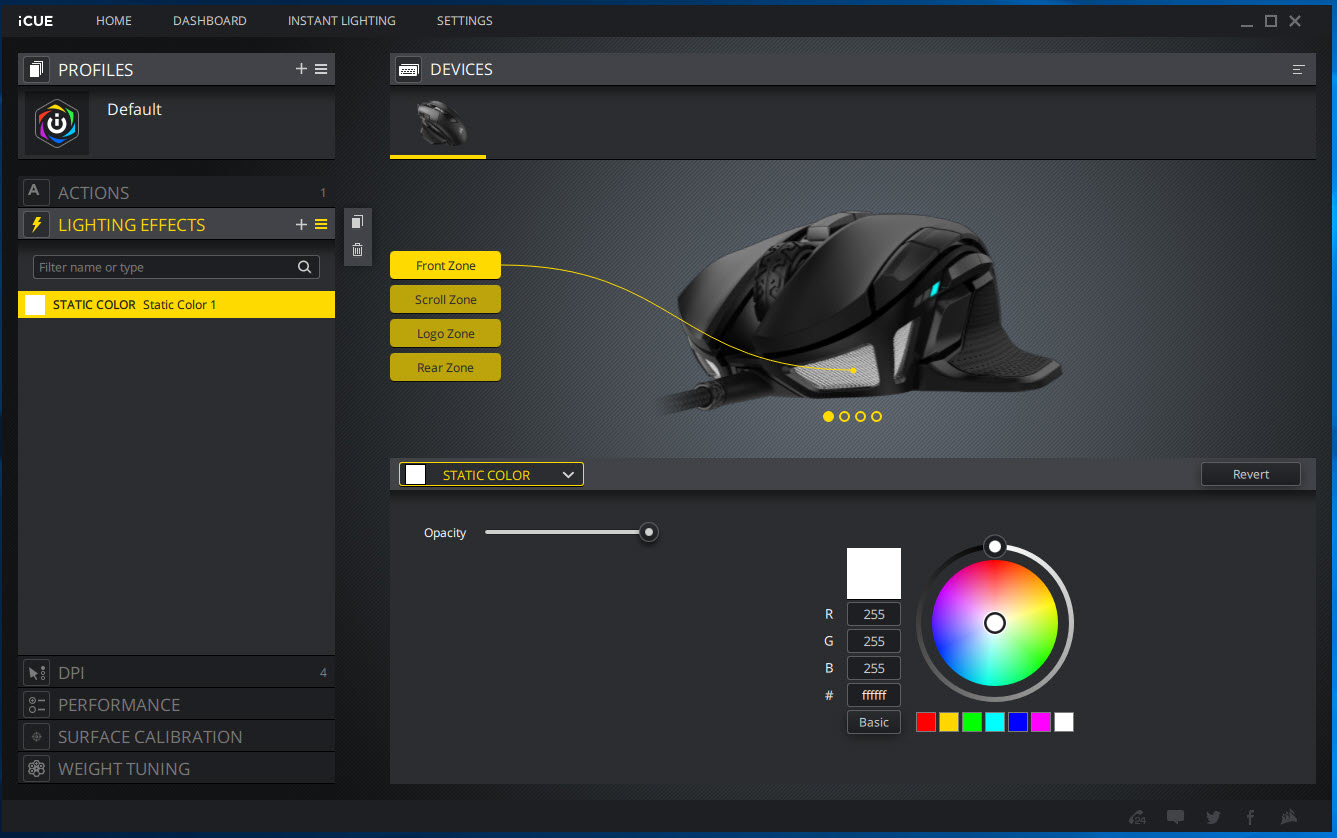Open the Profiles hamburger menu
The width and height of the screenshot is (1337, 838).
[x=321, y=69]
